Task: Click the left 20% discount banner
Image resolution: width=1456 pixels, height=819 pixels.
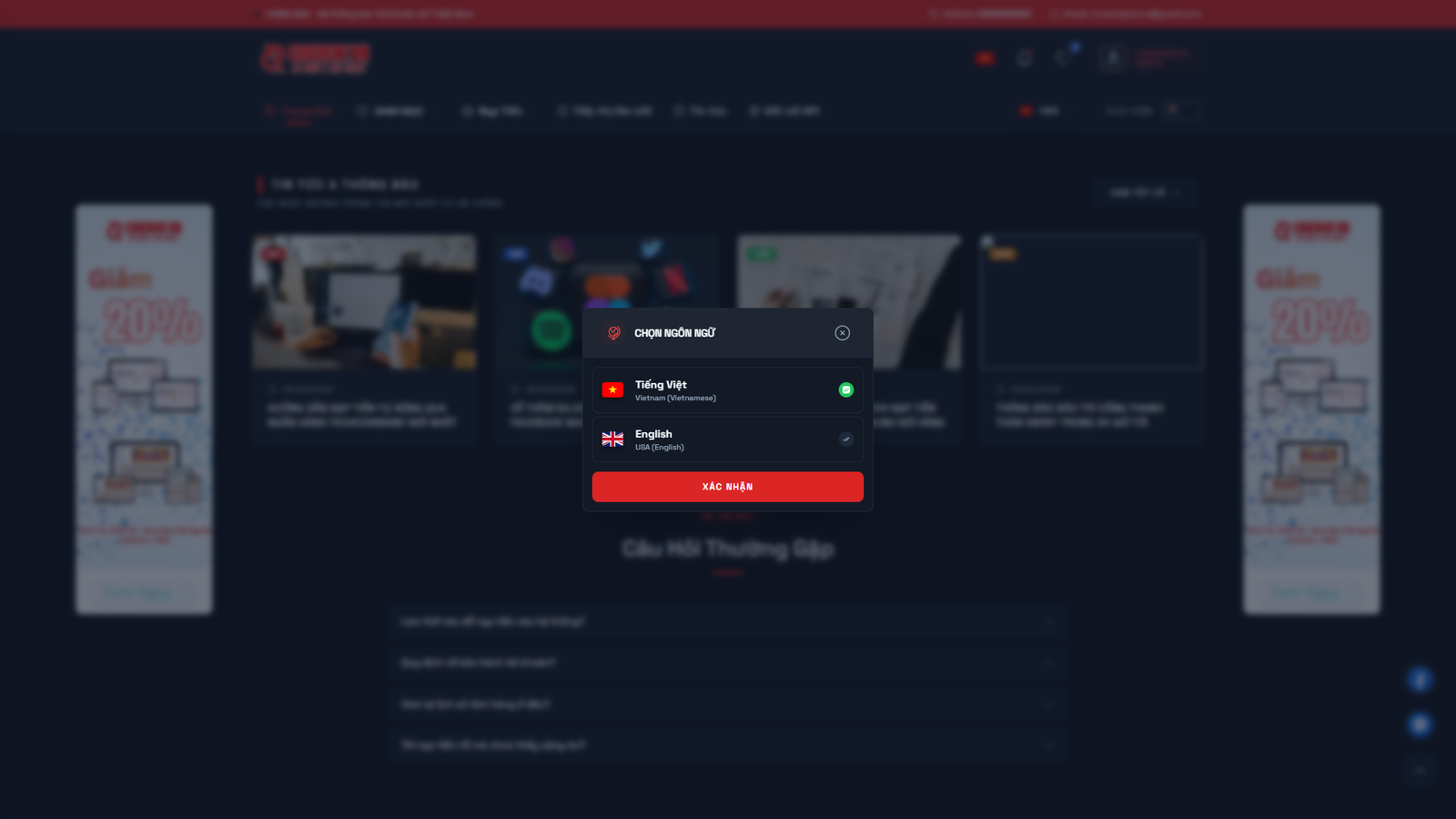Action: 144,409
